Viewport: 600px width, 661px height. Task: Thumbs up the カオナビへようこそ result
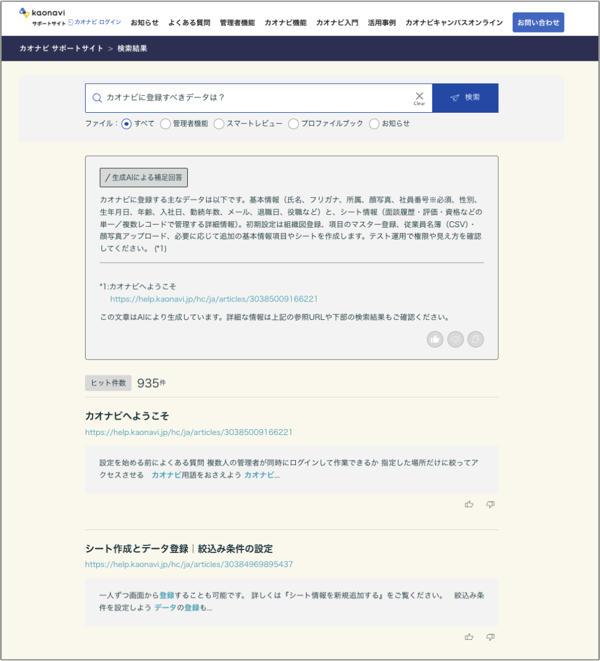(x=469, y=504)
